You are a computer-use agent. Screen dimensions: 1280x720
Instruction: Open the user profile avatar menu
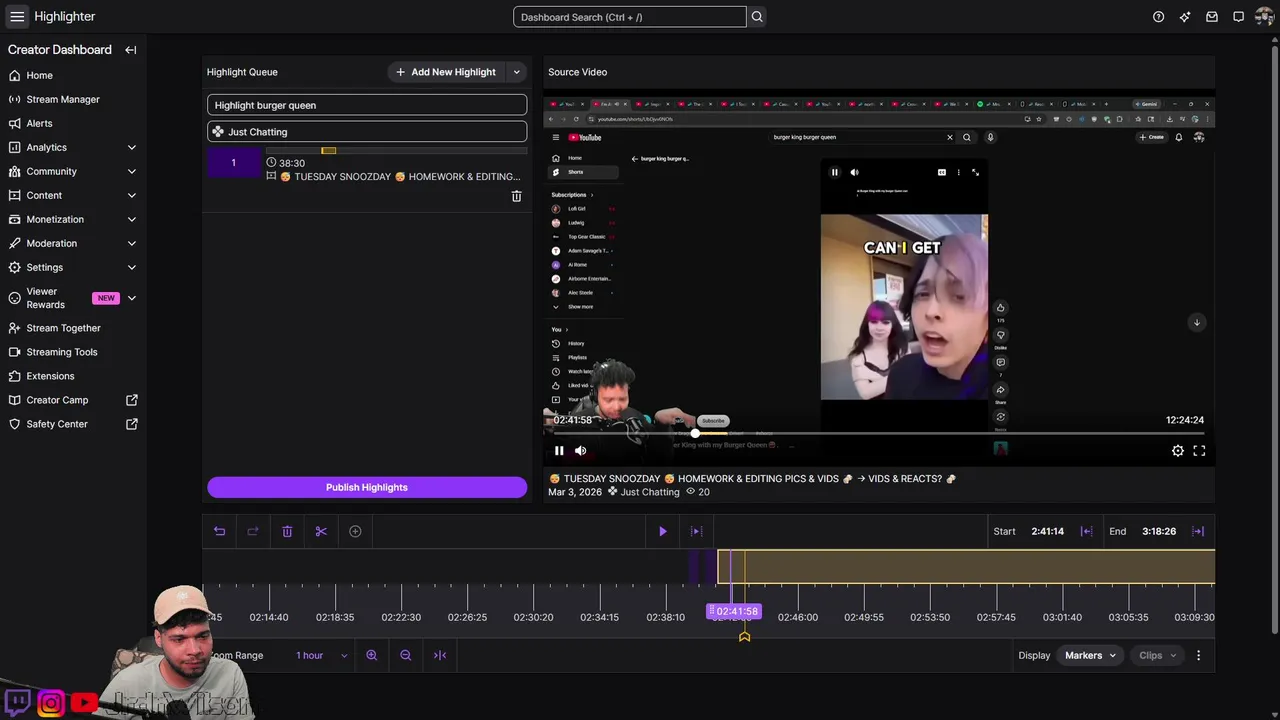1264,17
